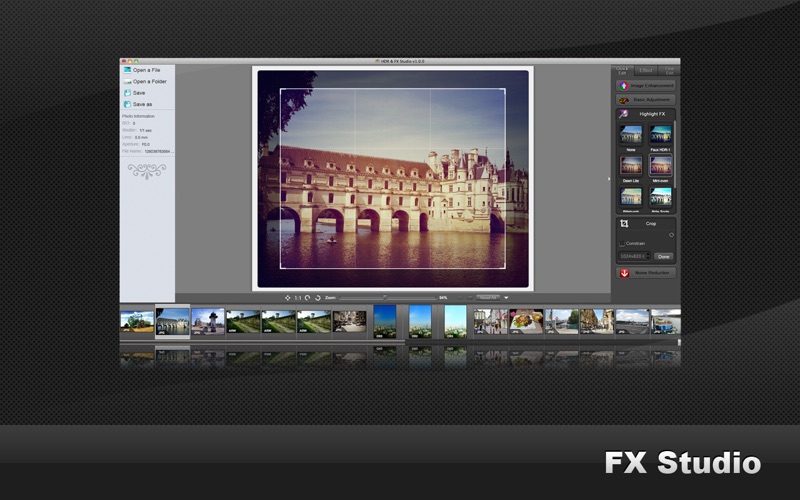Open the Noise Reduction panel

(x=646, y=273)
